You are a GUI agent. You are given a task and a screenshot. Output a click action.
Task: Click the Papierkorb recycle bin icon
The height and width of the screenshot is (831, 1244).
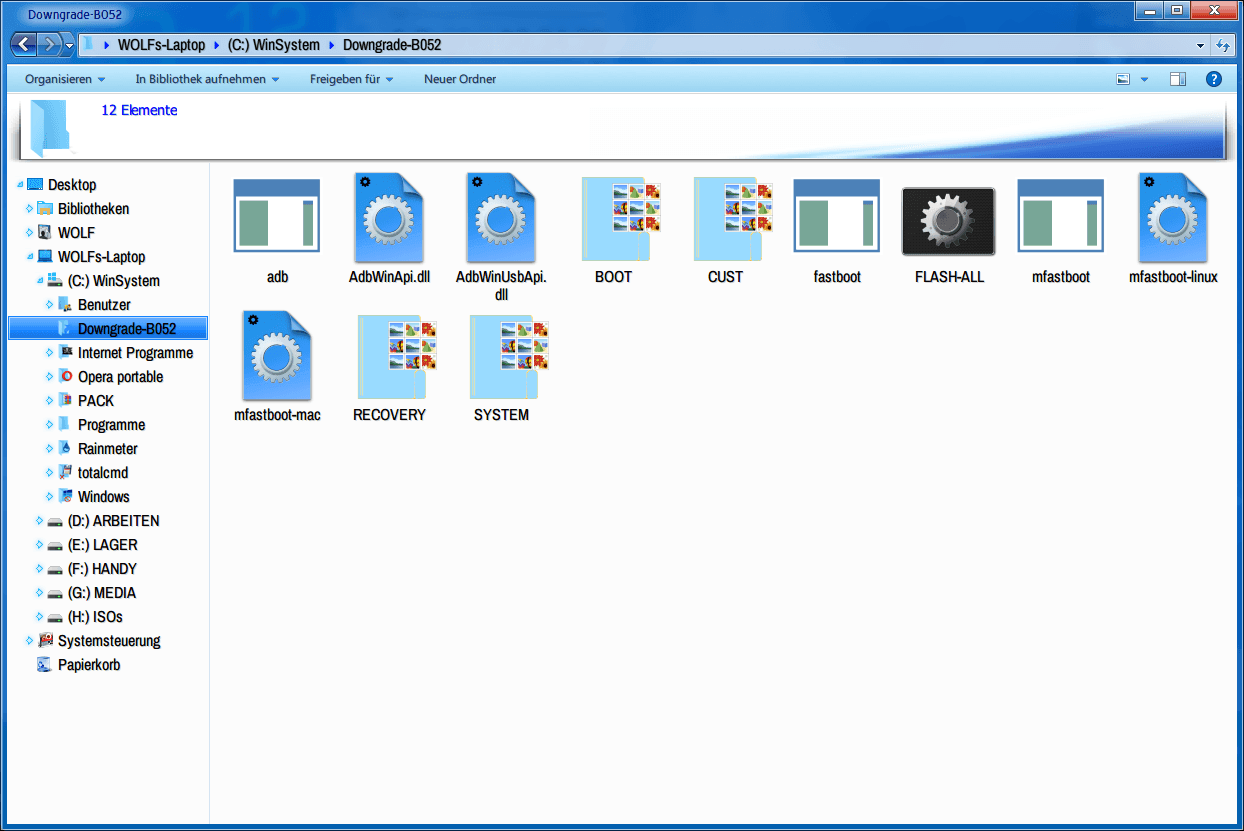[x=45, y=665]
